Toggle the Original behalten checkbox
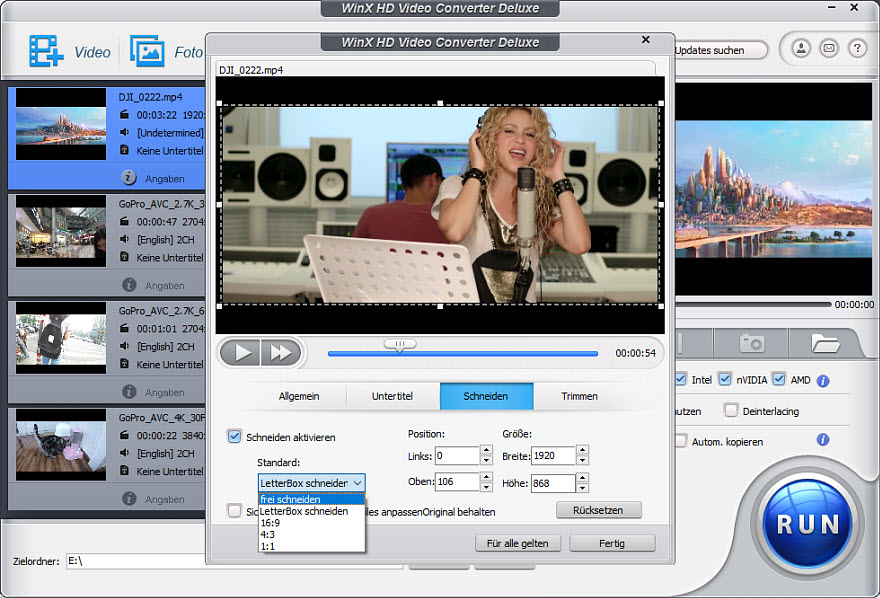Image resolution: width=880 pixels, height=598 pixels. pos(235,510)
